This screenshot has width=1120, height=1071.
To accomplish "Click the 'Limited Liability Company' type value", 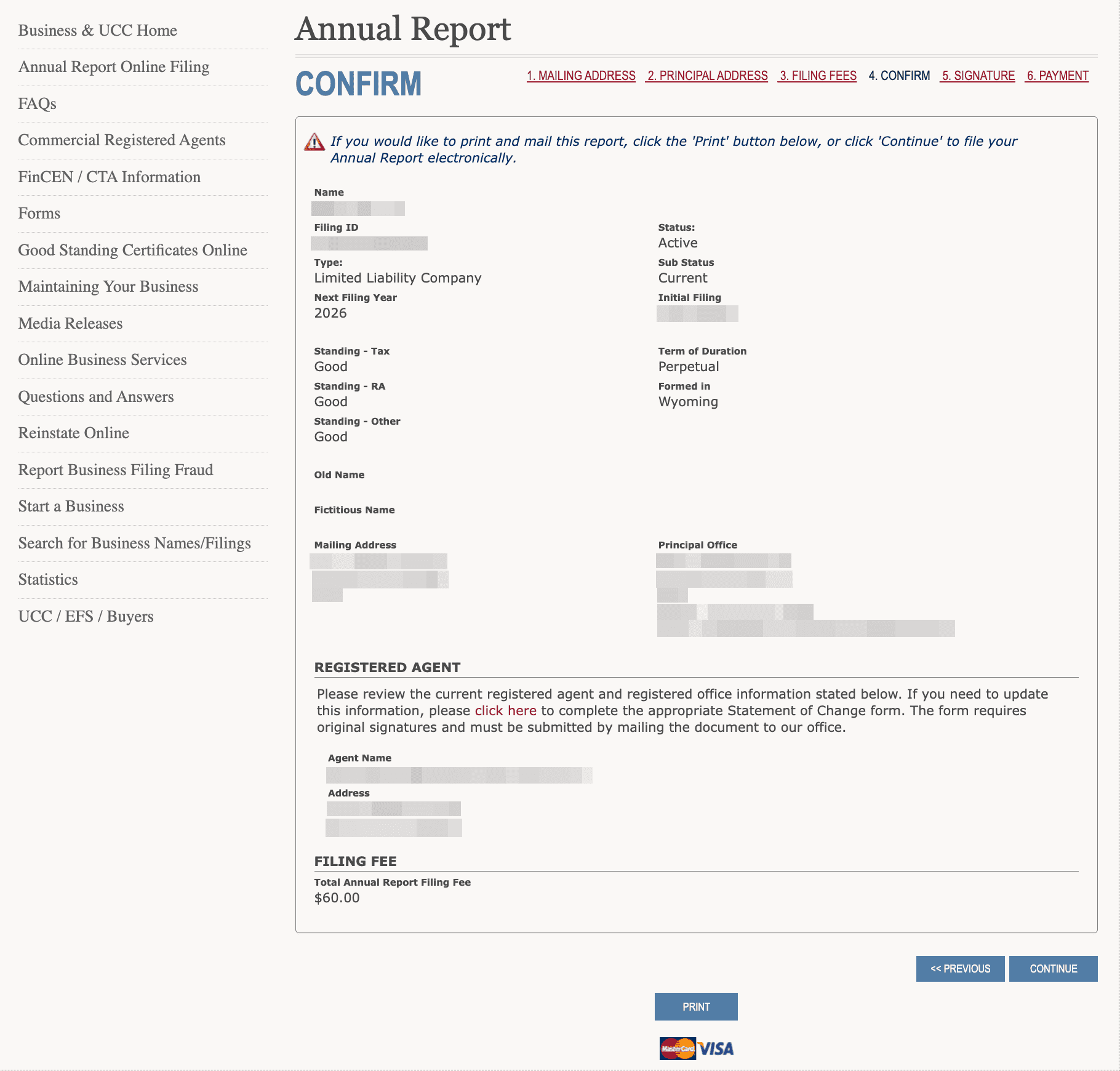I will coord(398,278).
